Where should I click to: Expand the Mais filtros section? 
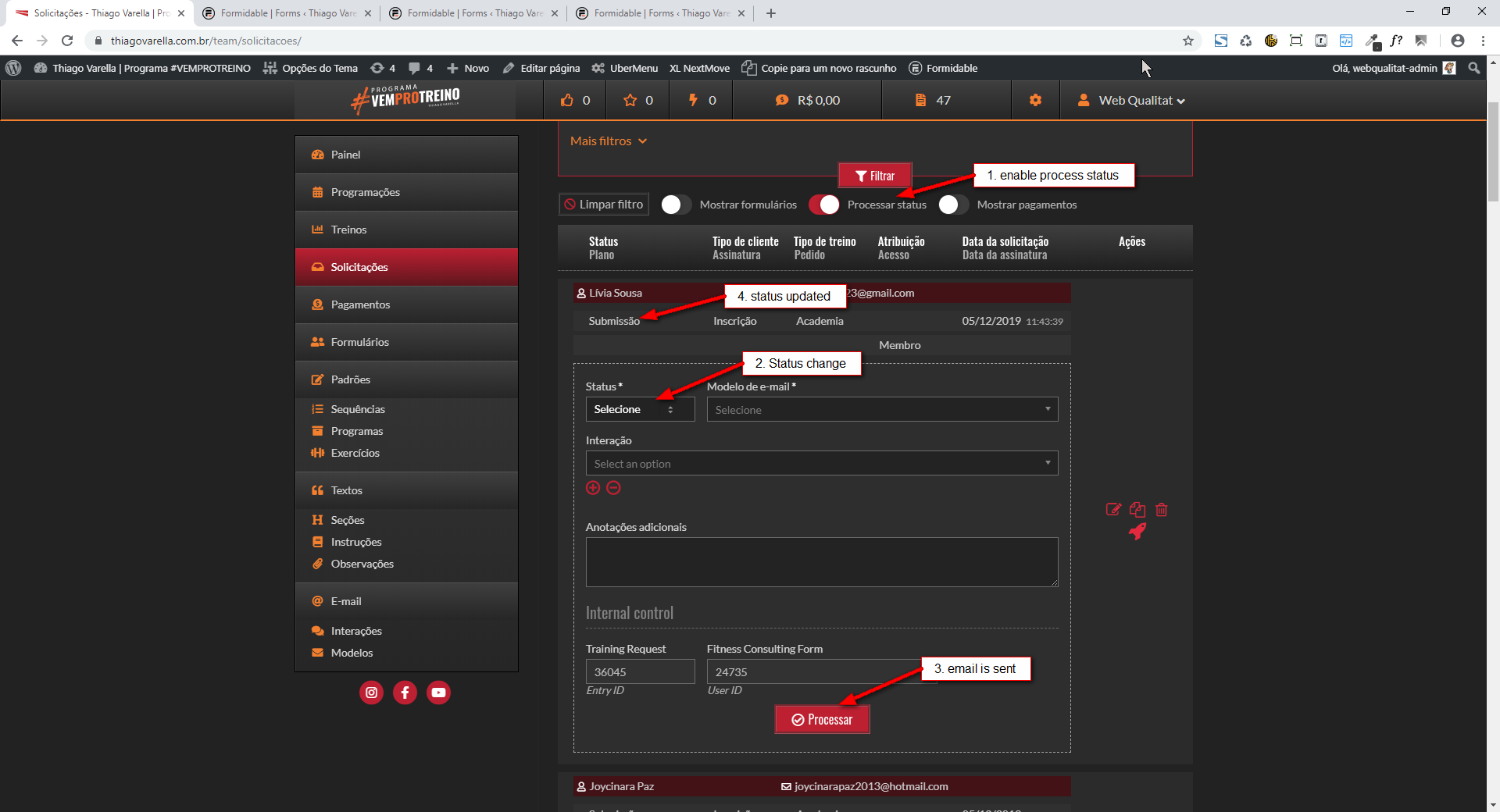(x=609, y=141)
